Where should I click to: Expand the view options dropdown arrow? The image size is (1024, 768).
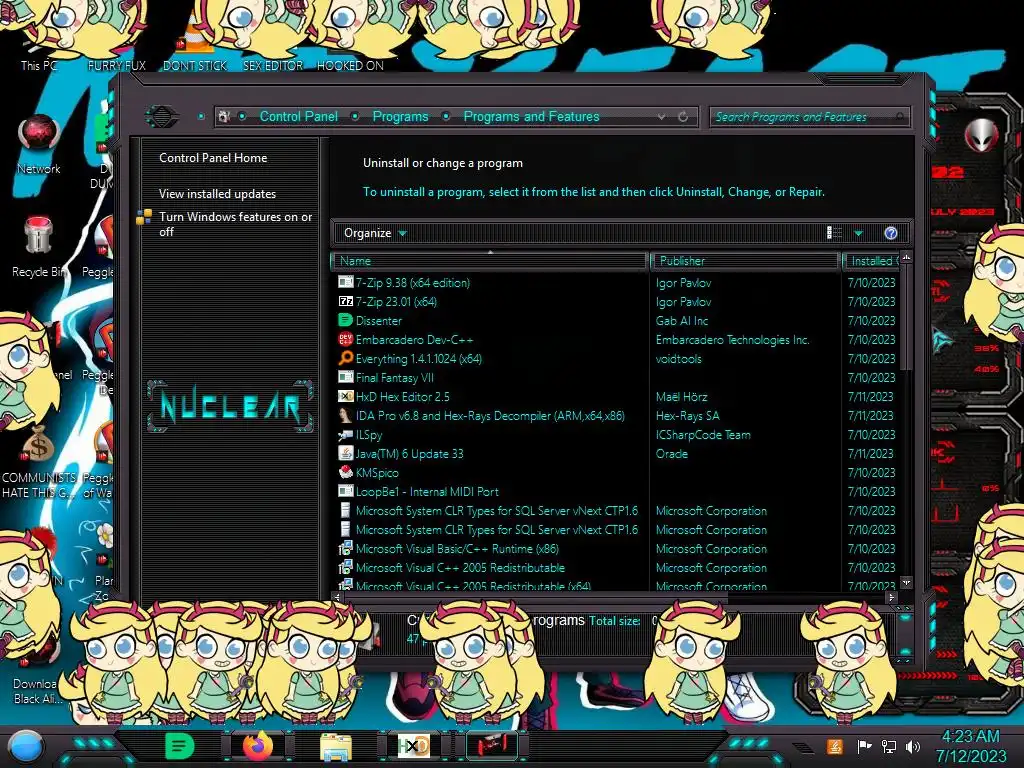click(858, 233)
